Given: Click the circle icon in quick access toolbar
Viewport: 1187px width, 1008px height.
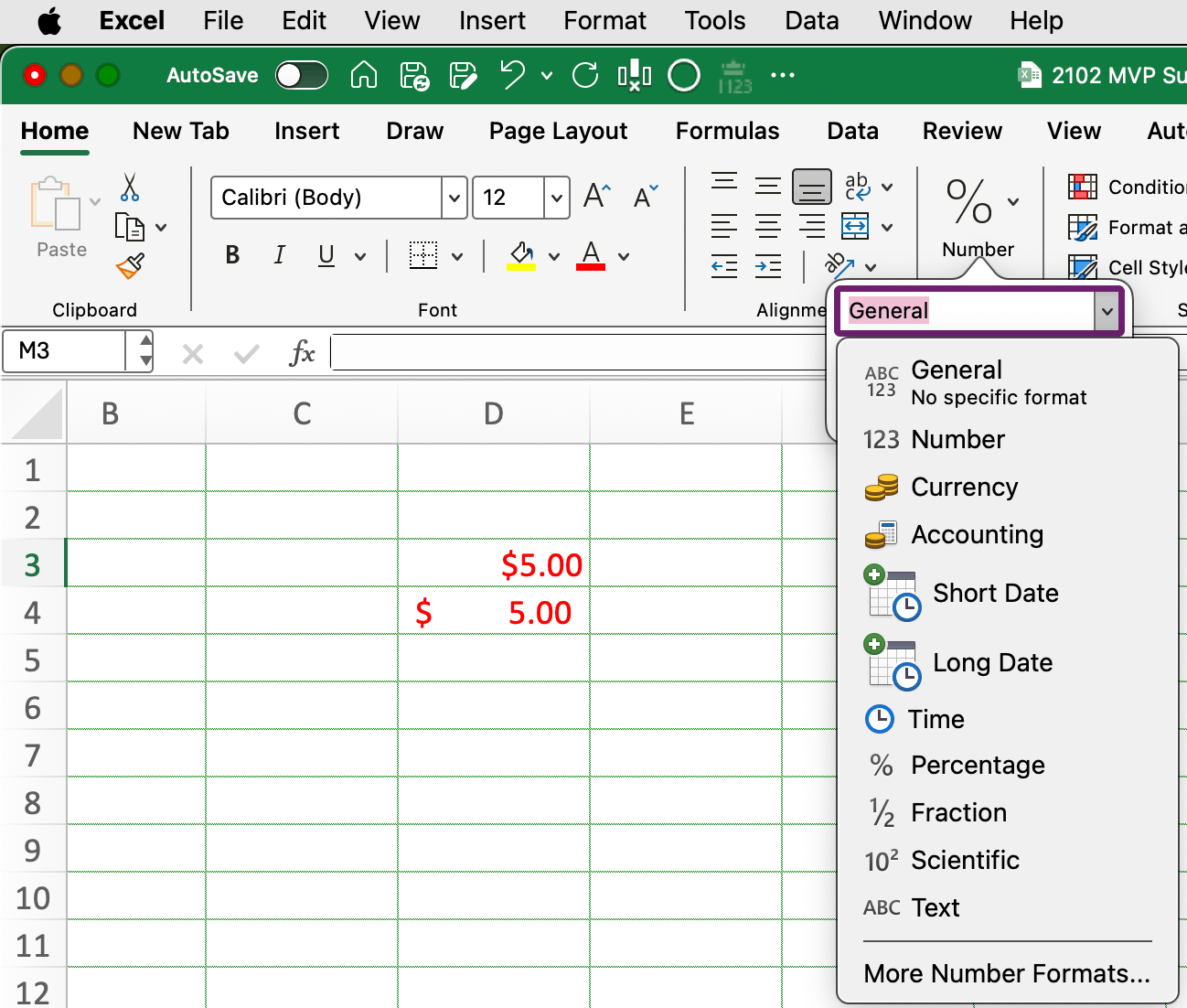Looking at the screenshot, I should coord(684,75).
